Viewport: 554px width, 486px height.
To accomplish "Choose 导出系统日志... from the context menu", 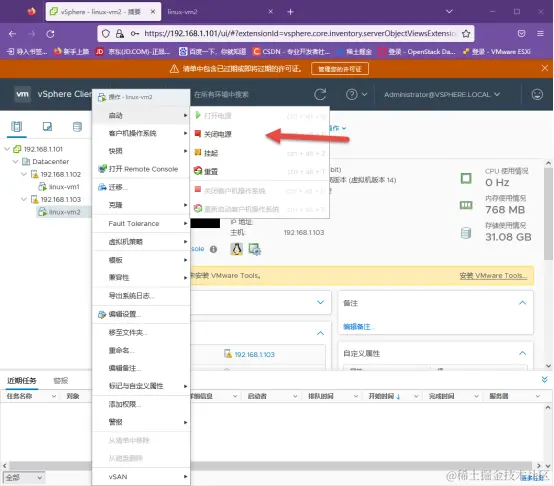I will click(x=141, y=296).
